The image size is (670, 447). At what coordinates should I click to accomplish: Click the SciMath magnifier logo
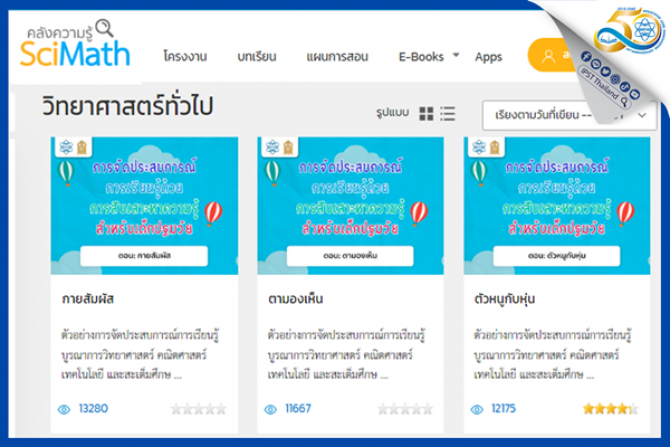tap(75, 44)
